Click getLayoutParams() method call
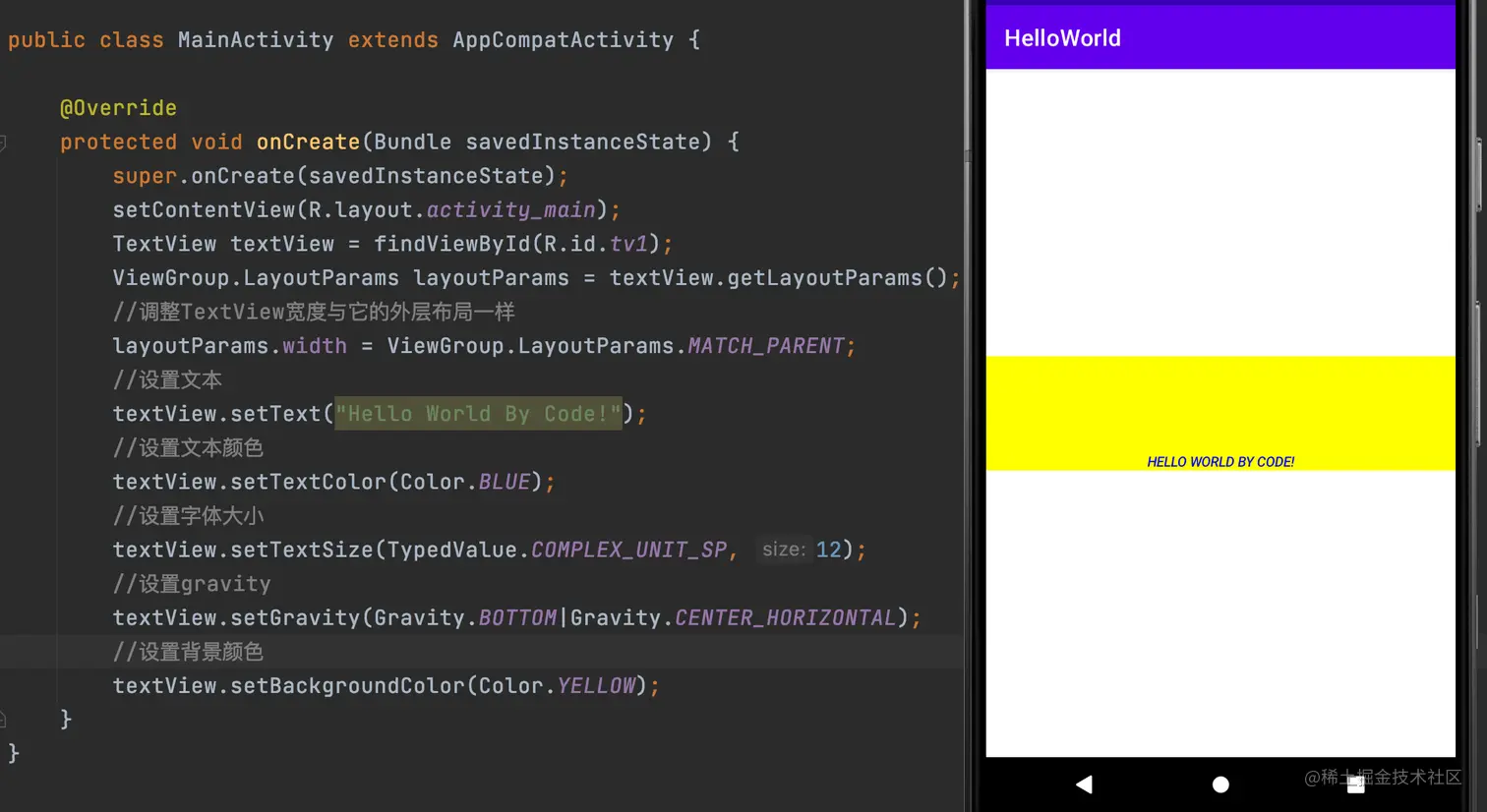The image size is (1487, 812). point(837,278)
